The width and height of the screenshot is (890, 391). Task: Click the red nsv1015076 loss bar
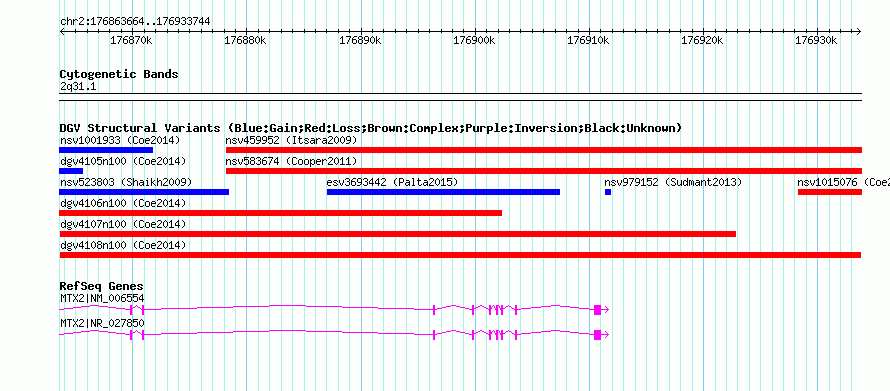[x=830, y=192]
